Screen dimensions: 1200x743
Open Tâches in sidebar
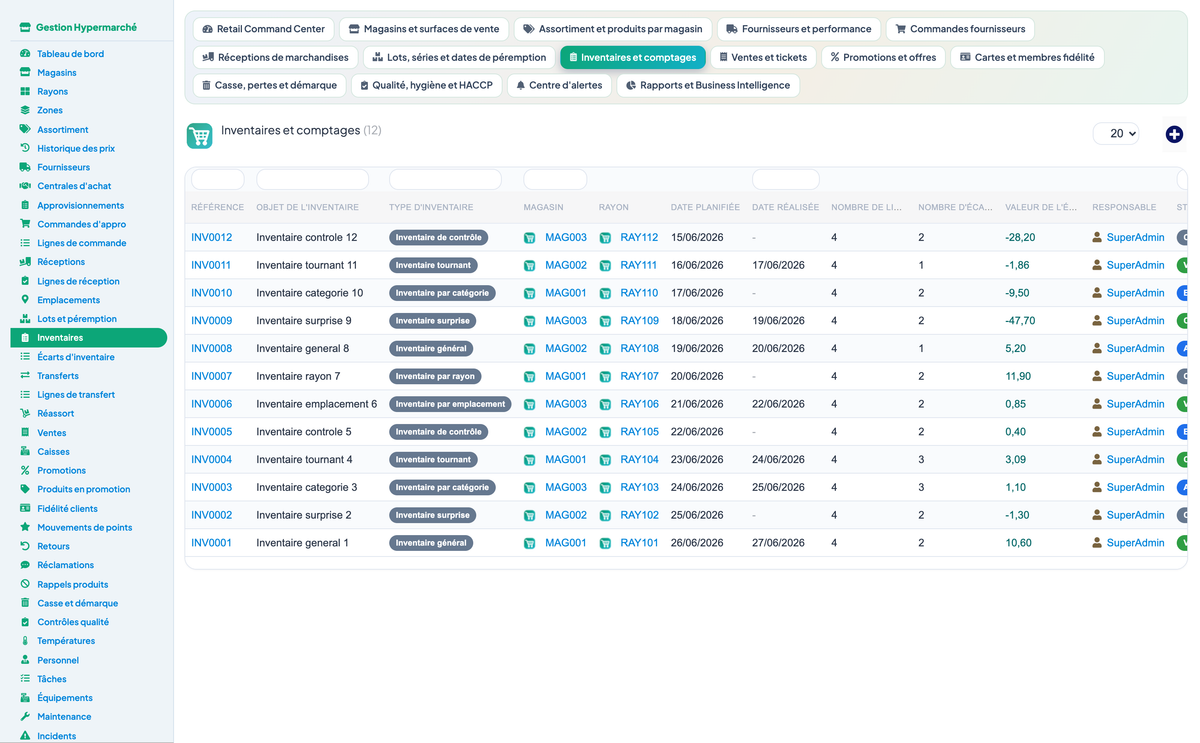click(52, 679)
